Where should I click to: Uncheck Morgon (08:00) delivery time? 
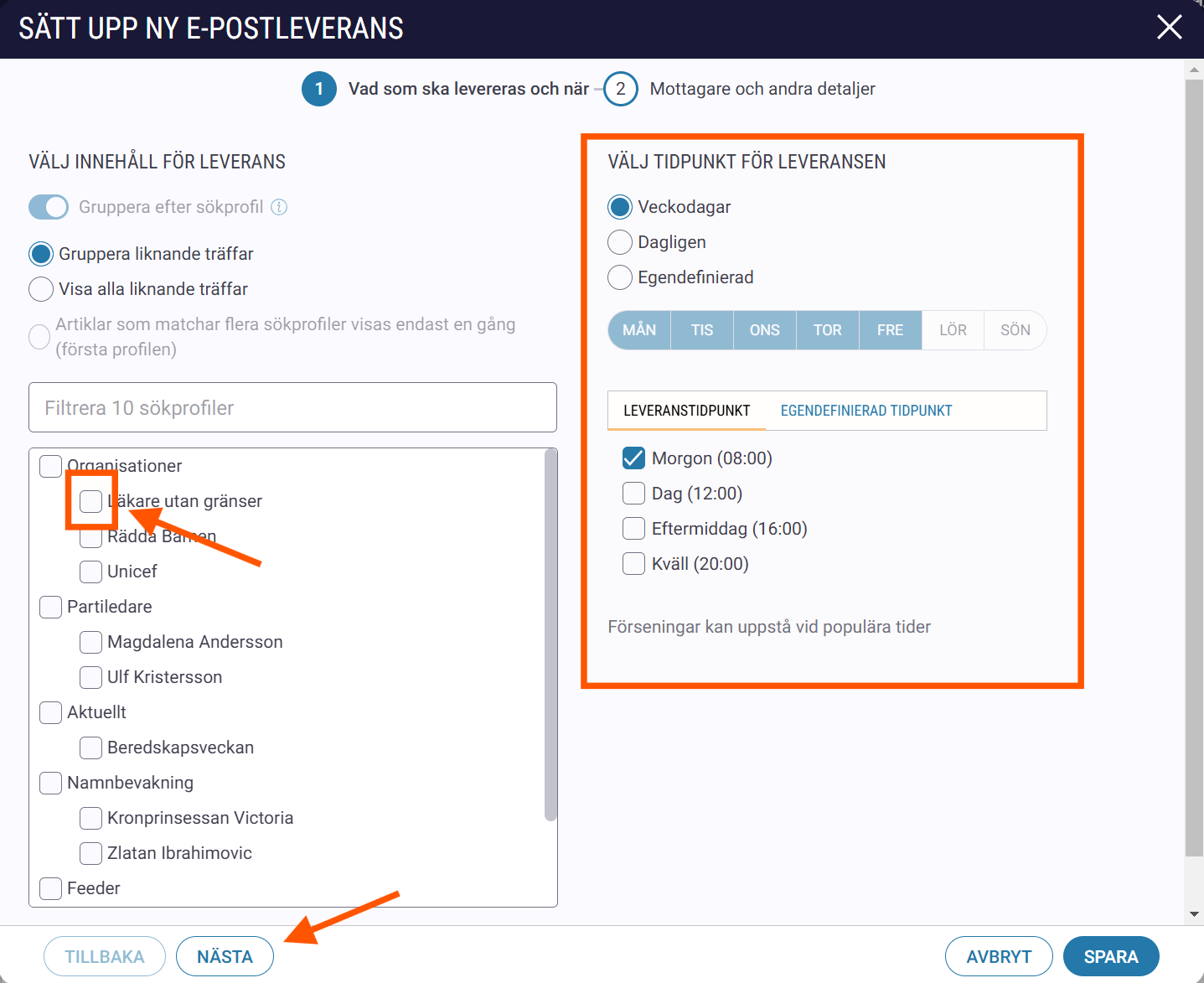point(634,458)
